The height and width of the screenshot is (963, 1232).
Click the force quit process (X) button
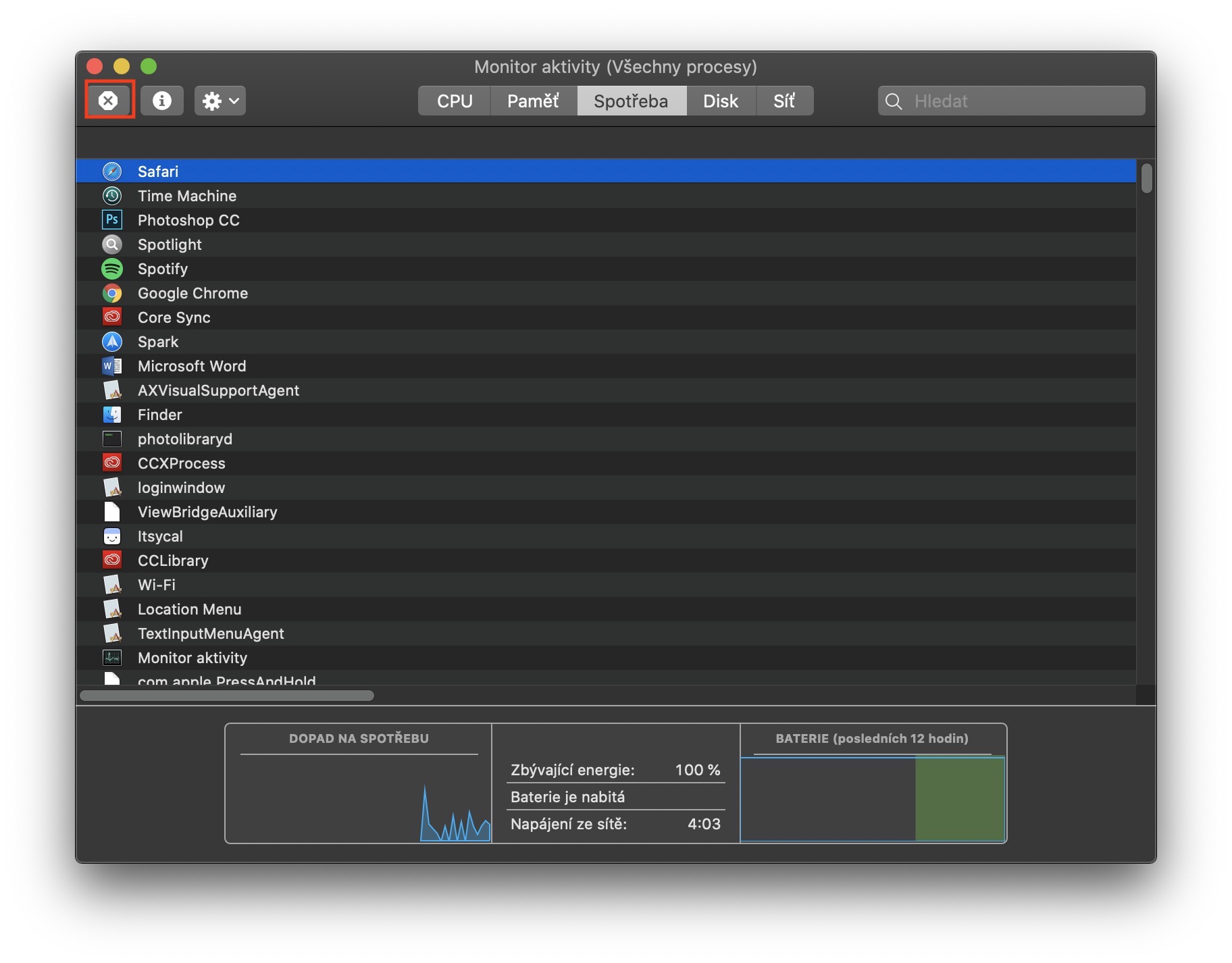click(109, 101)
